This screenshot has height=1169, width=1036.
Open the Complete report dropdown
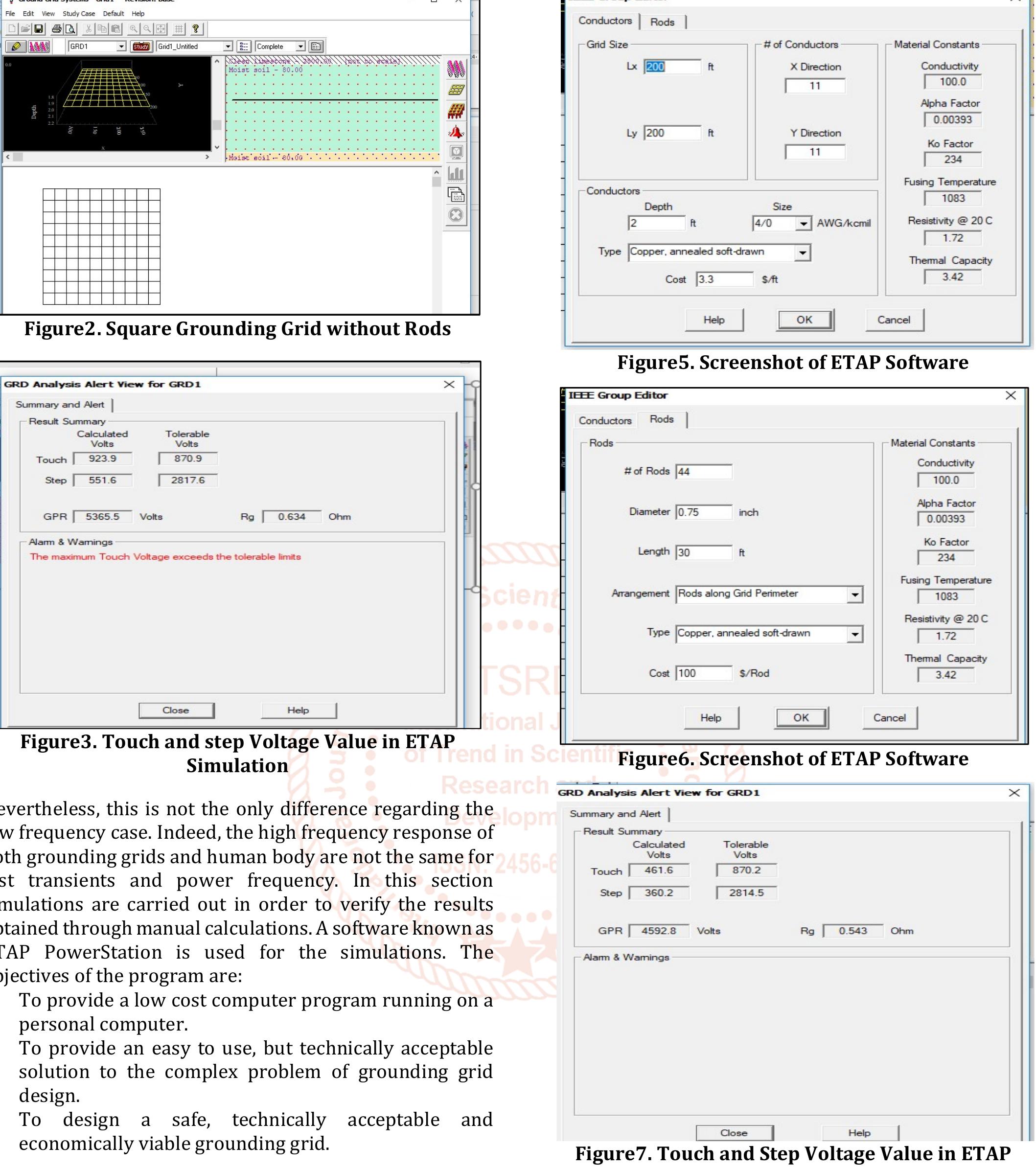(x=301, y=47)
